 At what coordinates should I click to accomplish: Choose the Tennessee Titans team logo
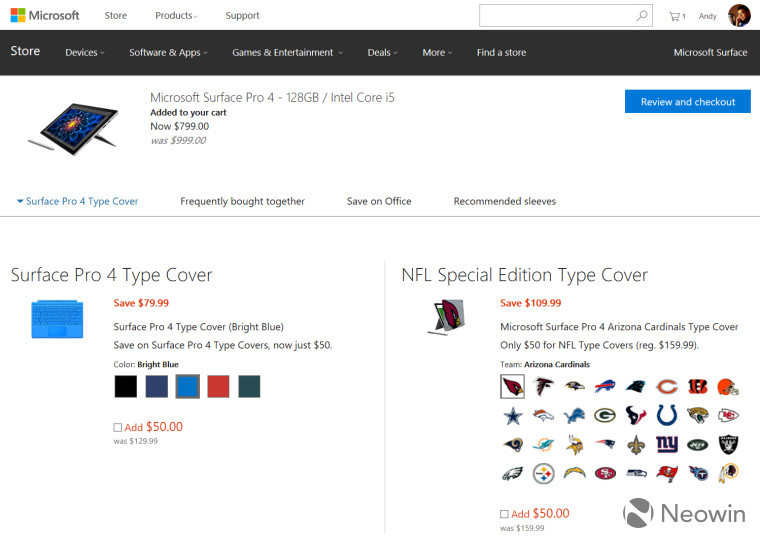coord(697,474)
